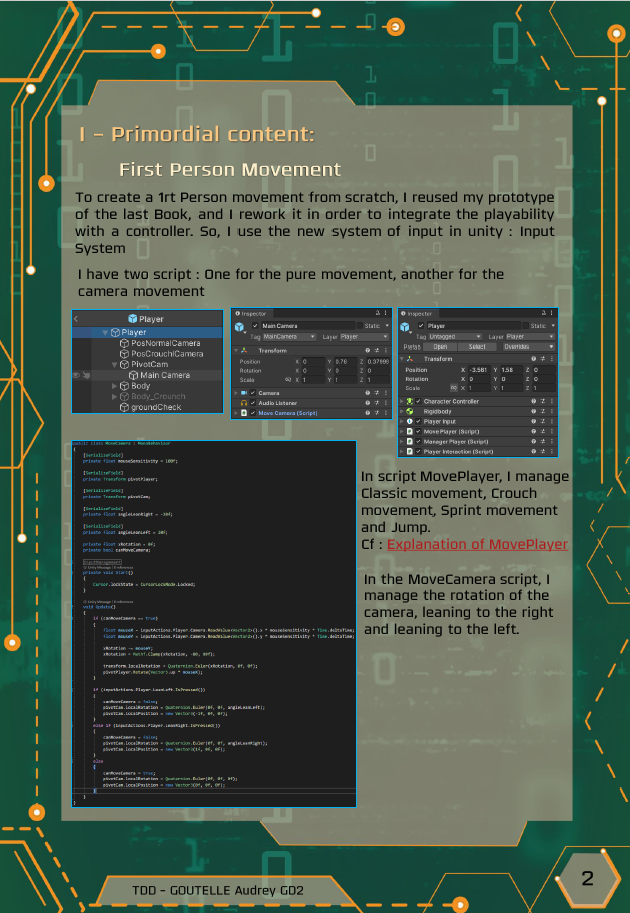
Task: Click the Player Input component icon
Action: pos(410,422)
